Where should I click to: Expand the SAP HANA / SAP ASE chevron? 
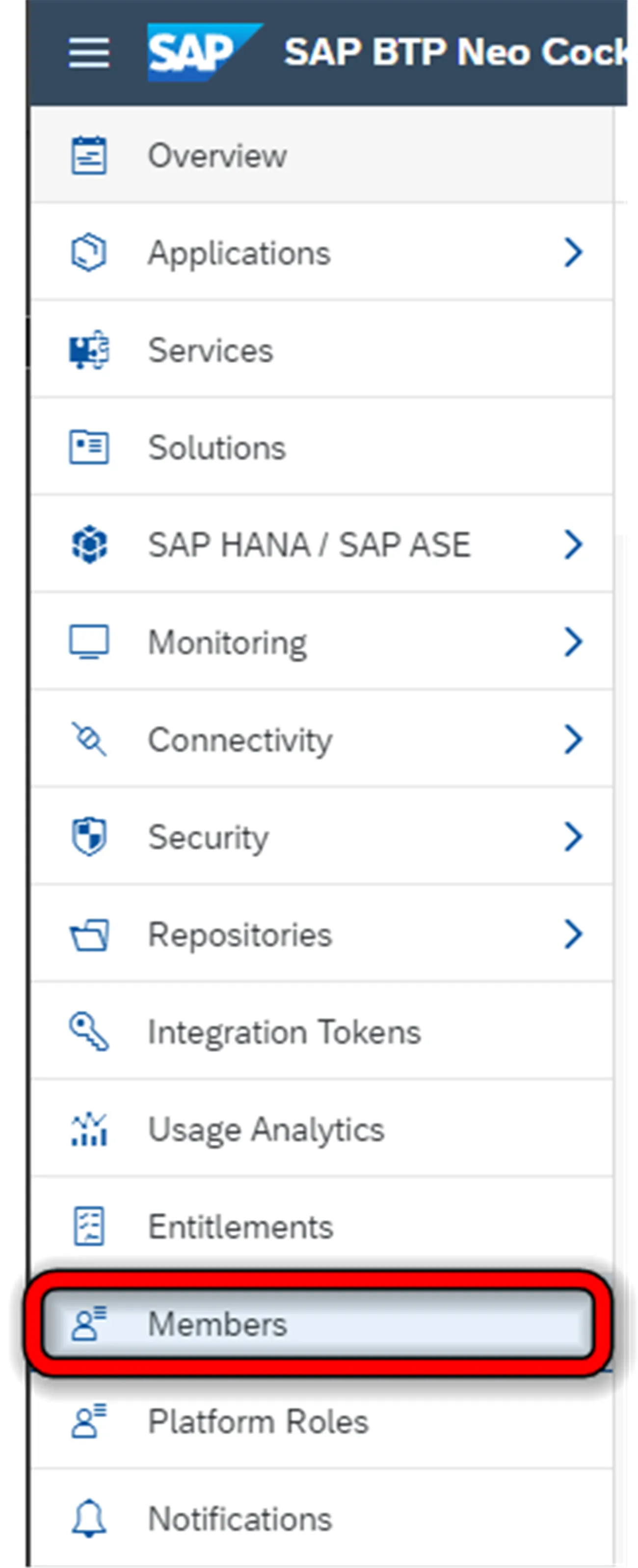point(573,544)
